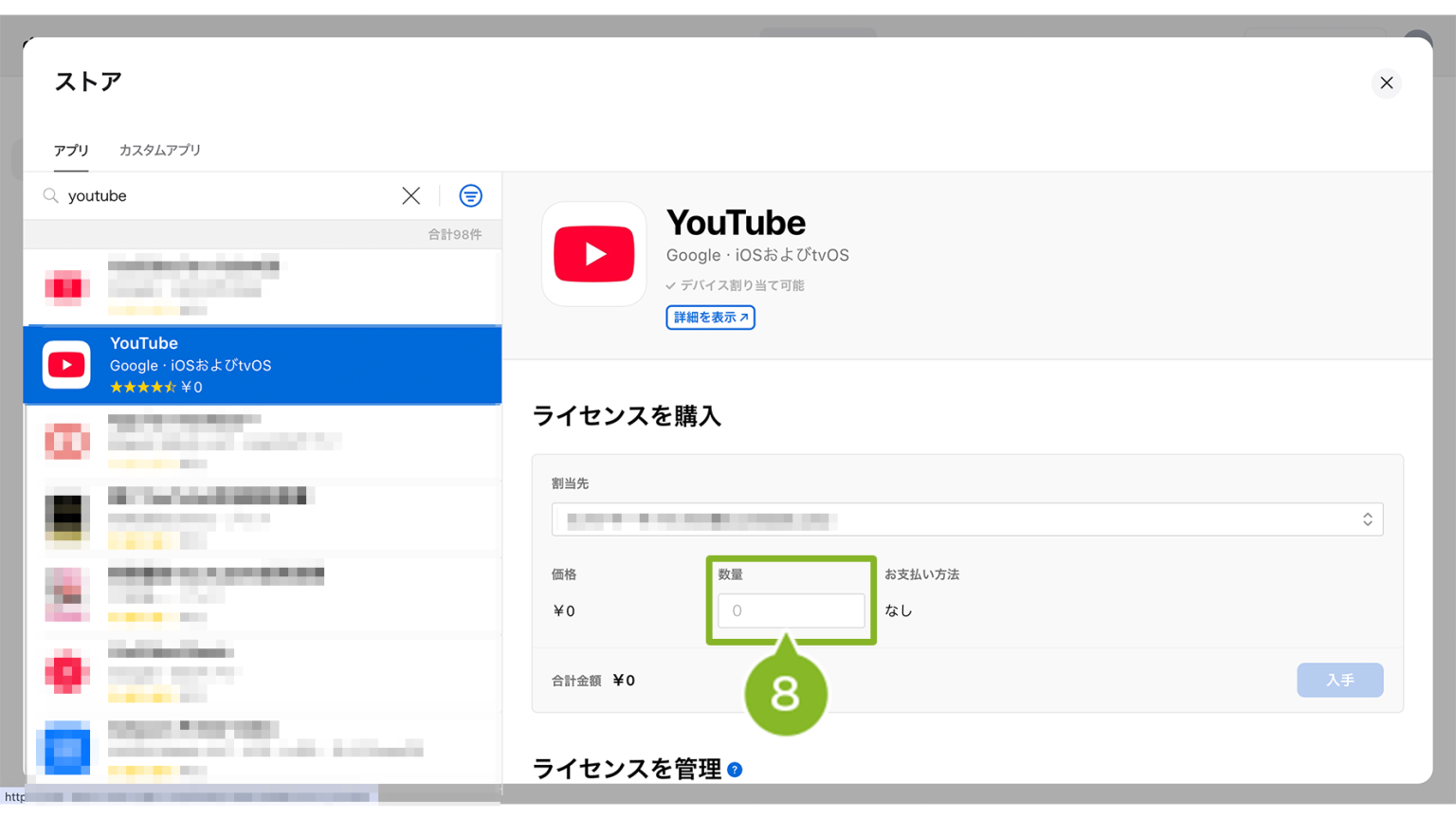
Task: Focus the 数量 quantity input field
Action: click(791, 611)
